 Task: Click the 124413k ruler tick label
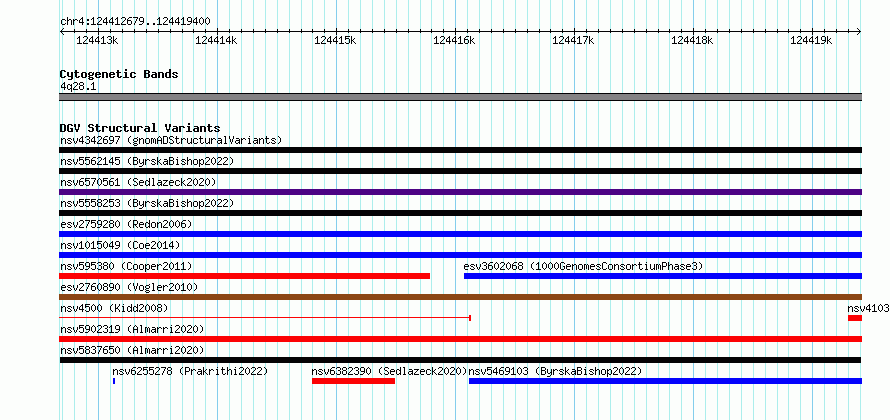[x=97, y=40]
